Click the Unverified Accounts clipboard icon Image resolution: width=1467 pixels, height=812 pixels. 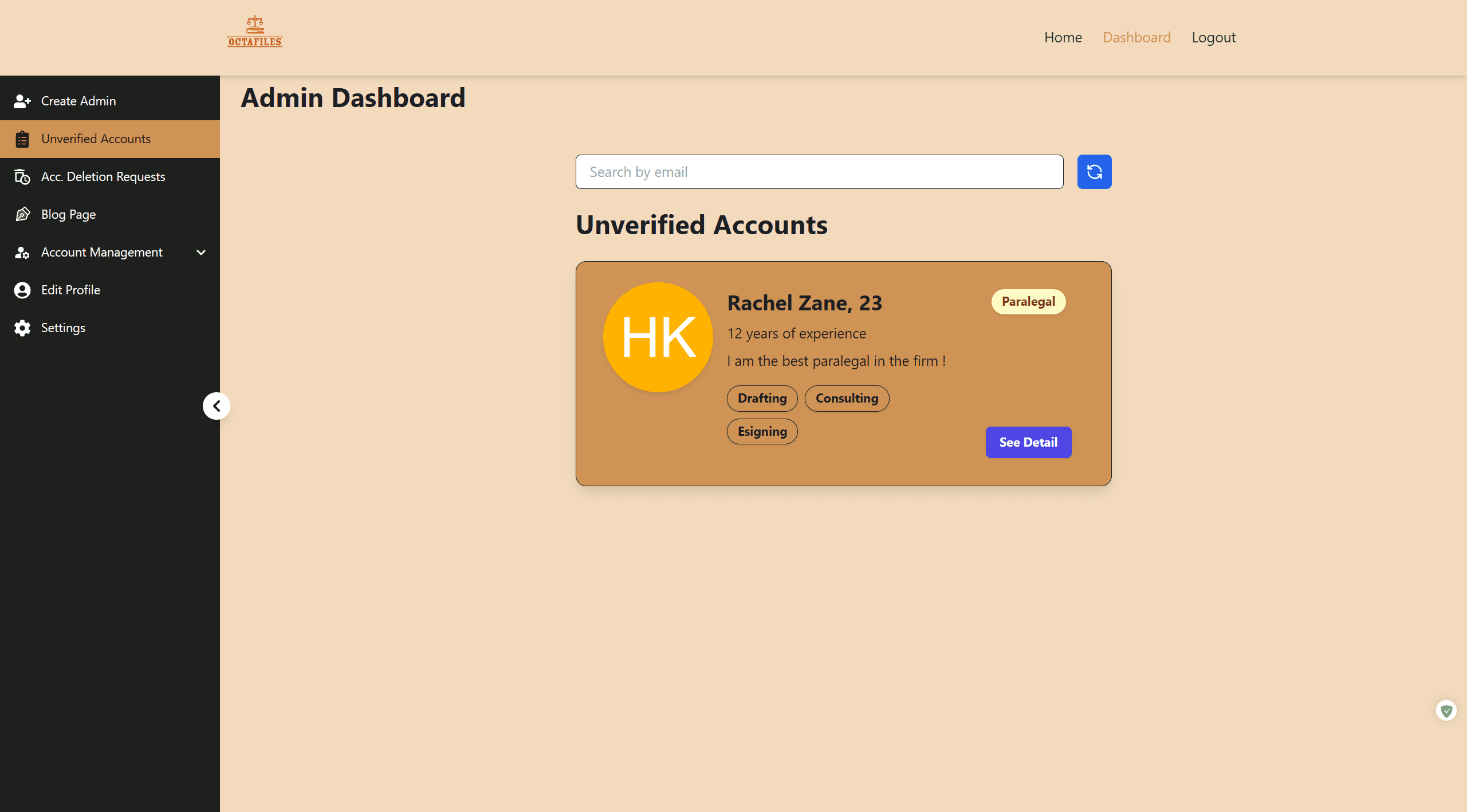click(22, 139)
